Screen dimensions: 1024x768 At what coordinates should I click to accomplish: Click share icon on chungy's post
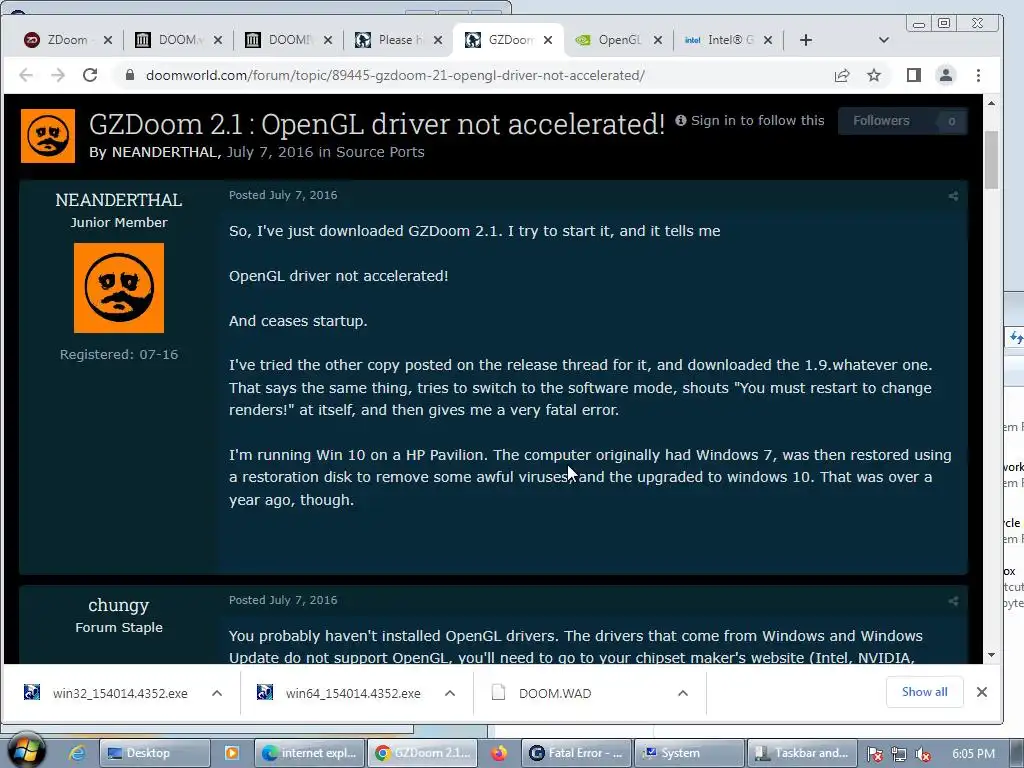[953, 601]
